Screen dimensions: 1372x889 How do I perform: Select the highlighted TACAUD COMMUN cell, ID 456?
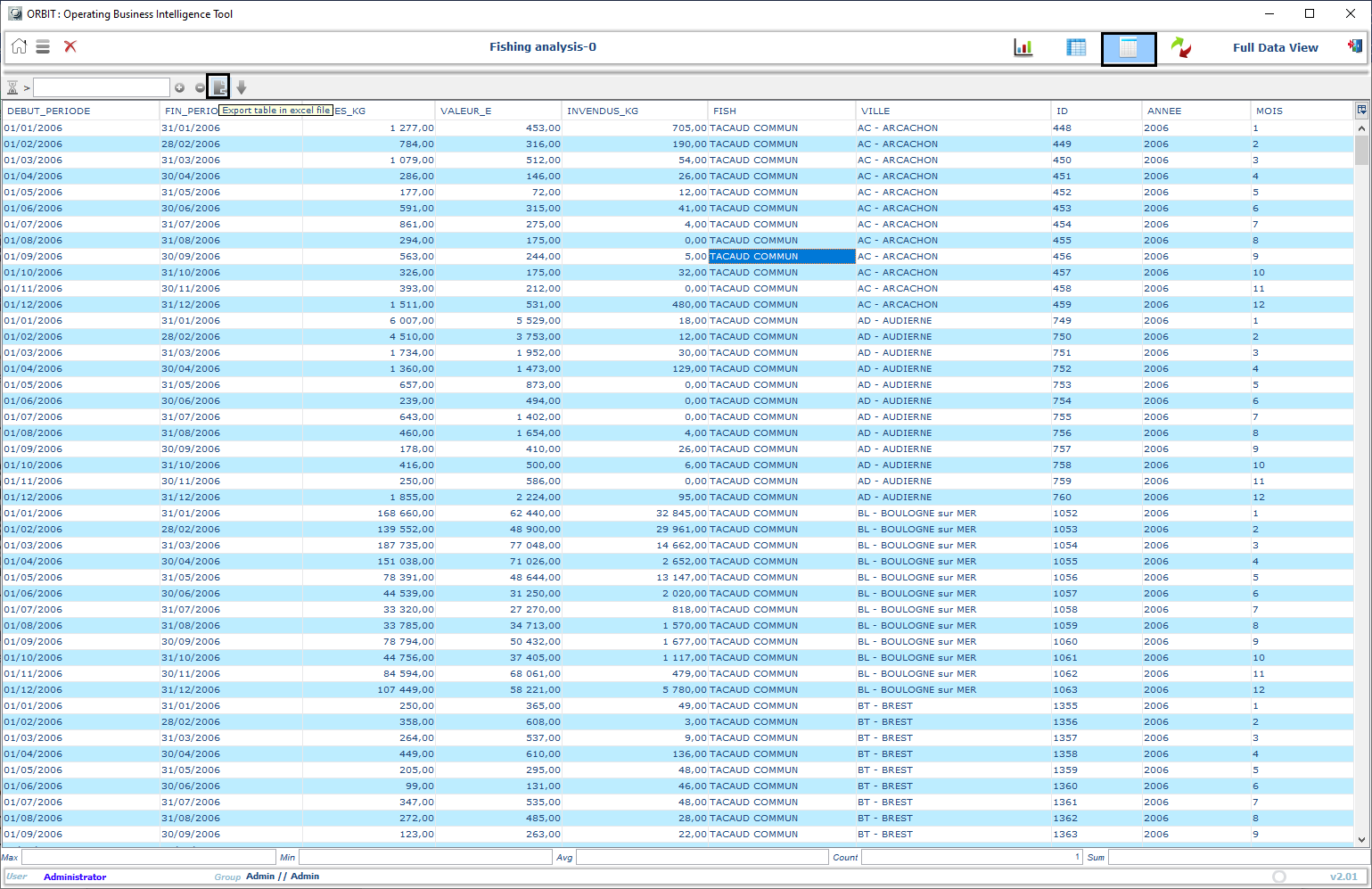782,256
